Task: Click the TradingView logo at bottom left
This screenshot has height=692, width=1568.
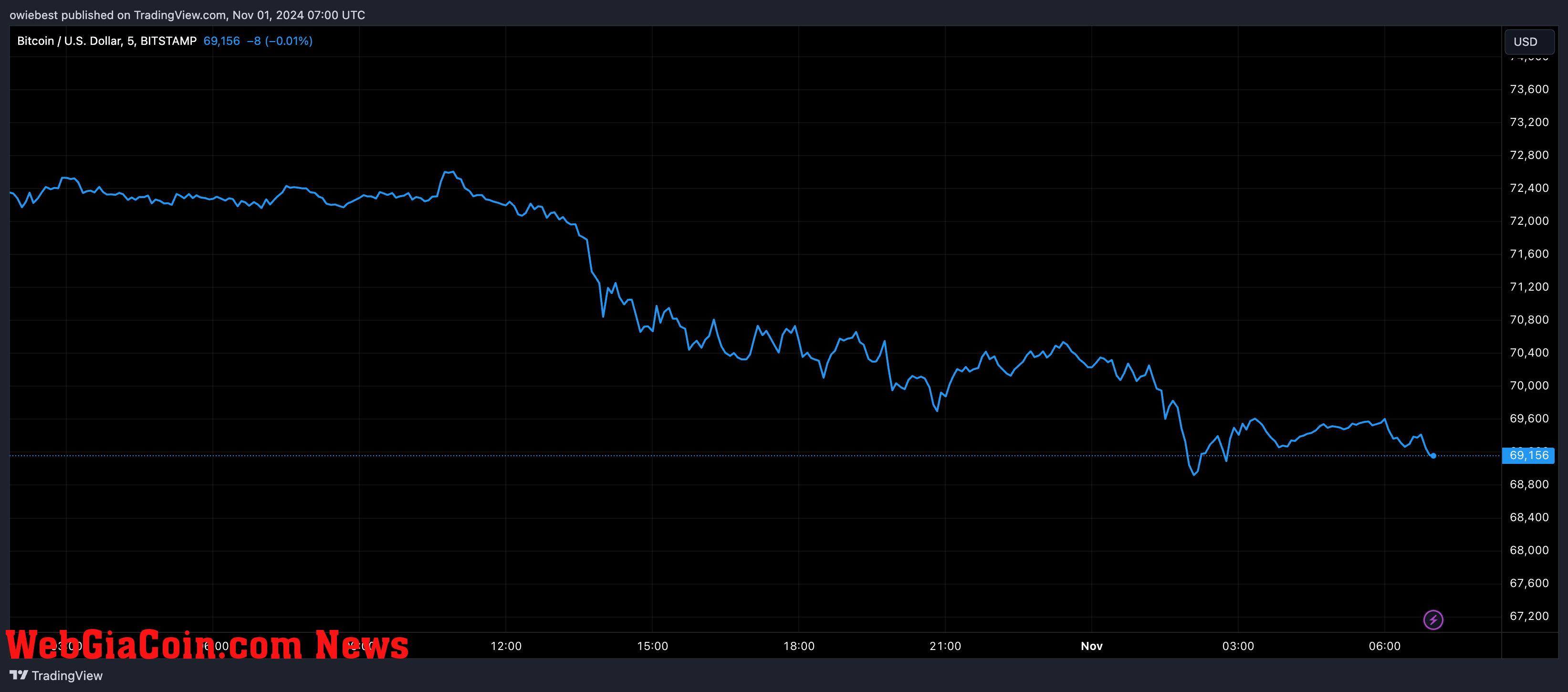Action: (x=56, y=676)
